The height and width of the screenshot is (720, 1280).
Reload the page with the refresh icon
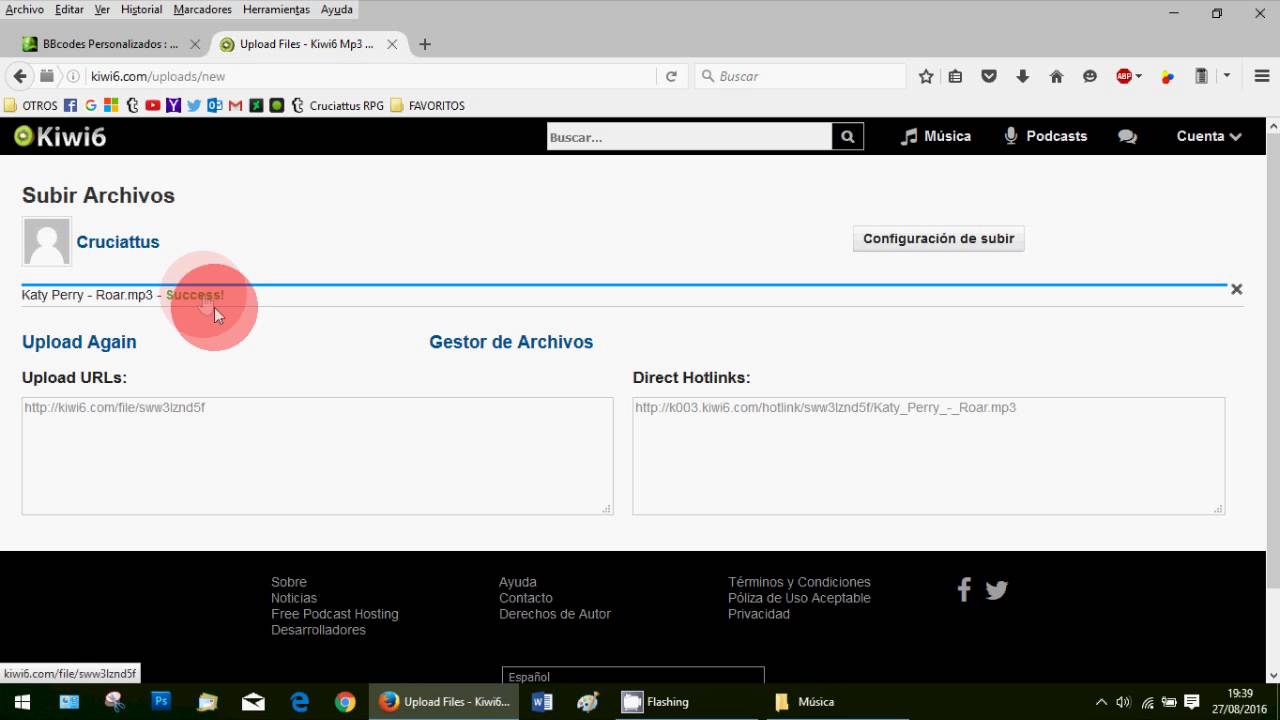coord(671,76)
